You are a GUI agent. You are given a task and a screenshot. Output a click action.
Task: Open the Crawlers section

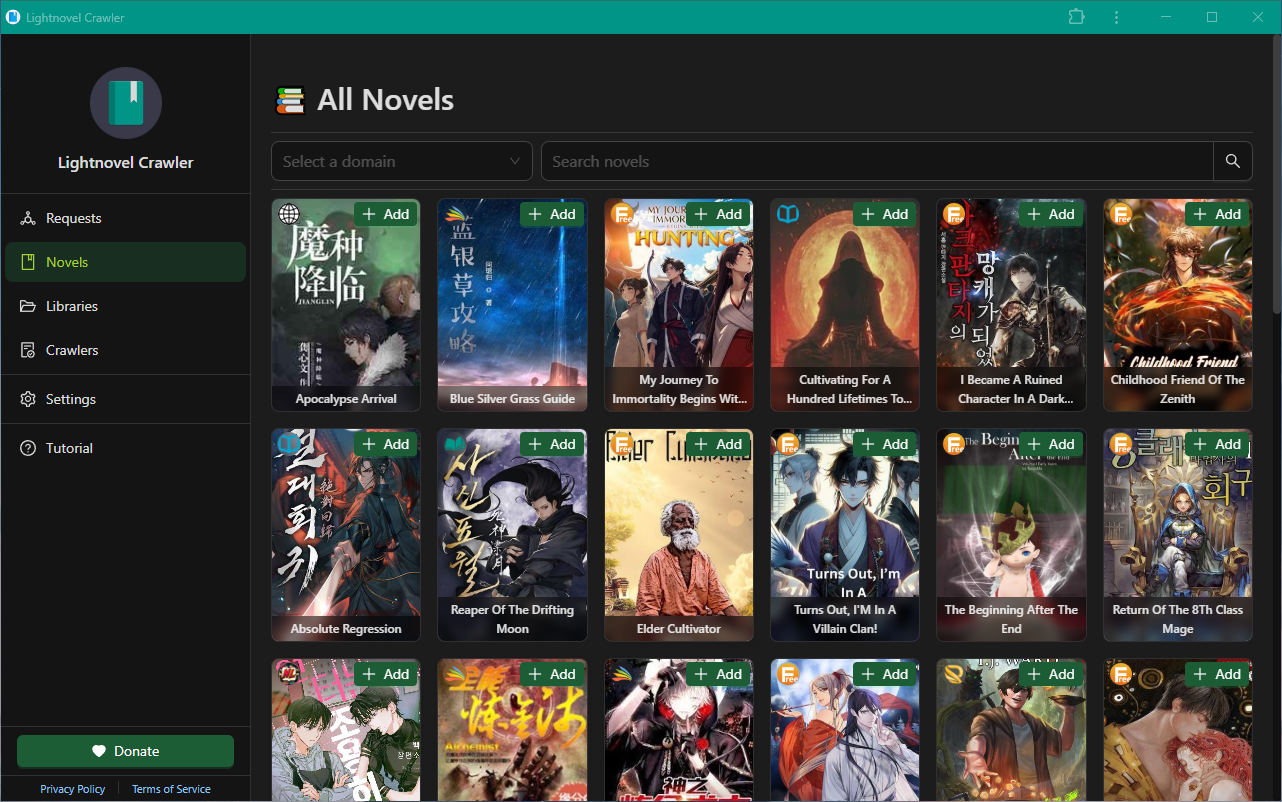point(126,350)
